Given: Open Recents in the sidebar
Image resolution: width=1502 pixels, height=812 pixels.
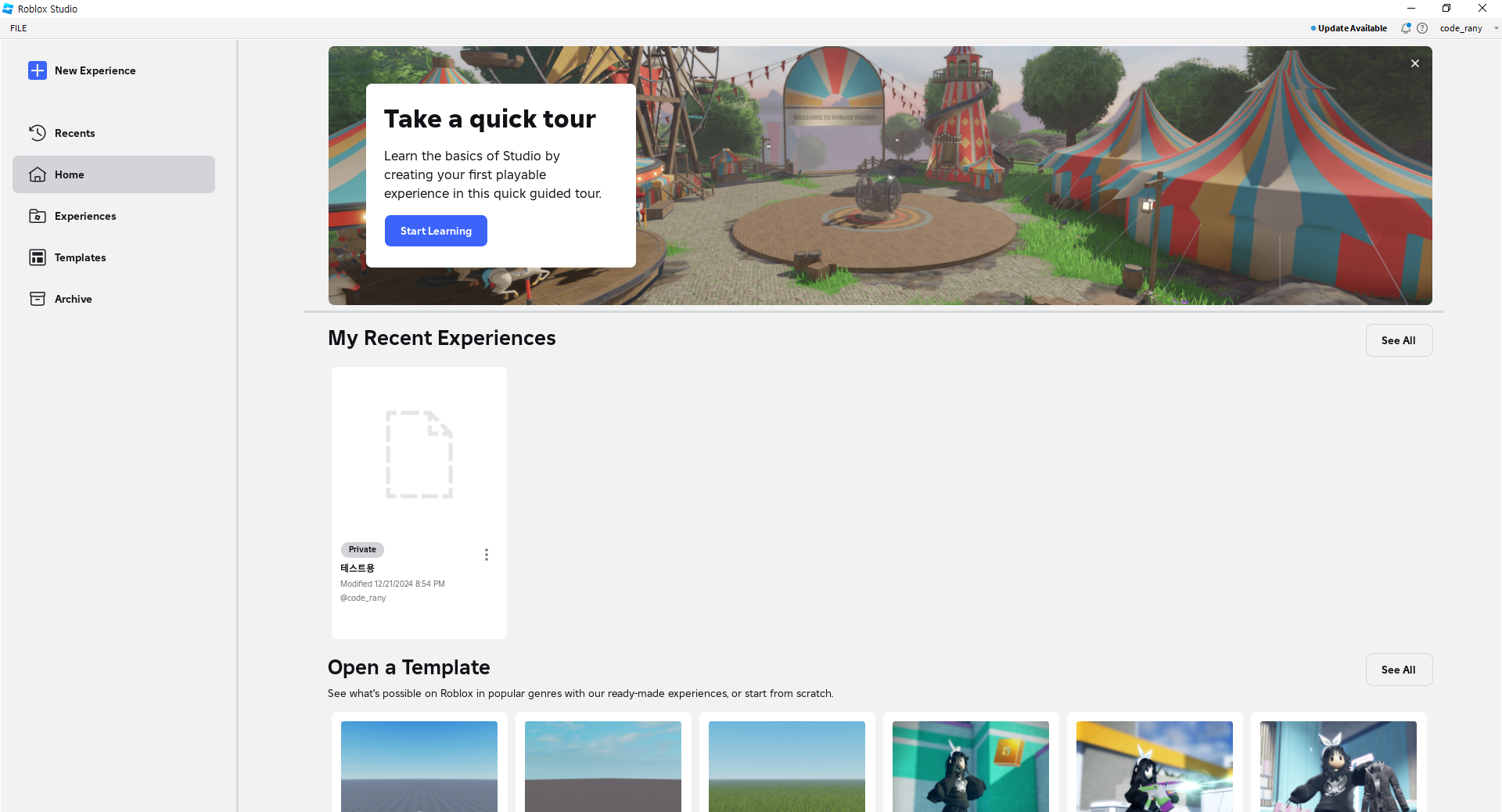Looking at the screenshot, I should point(113,133).
